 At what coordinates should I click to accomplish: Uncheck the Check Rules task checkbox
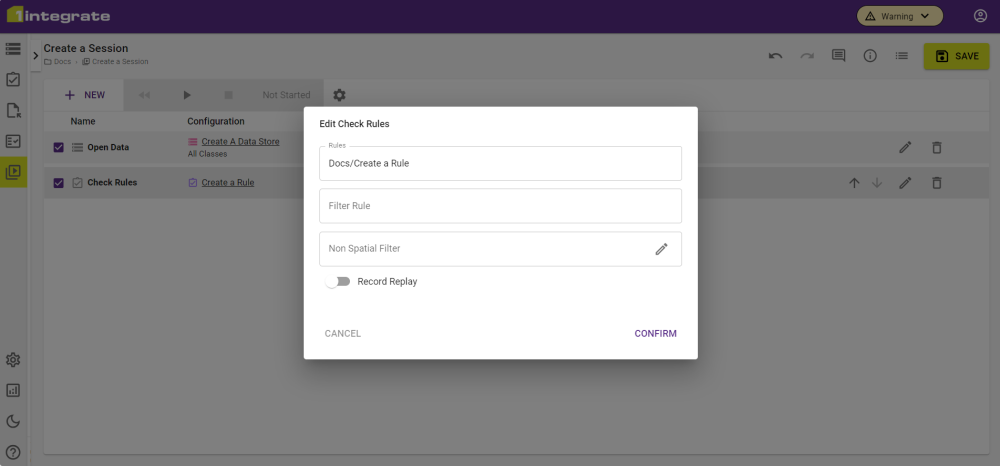point(58,183)
